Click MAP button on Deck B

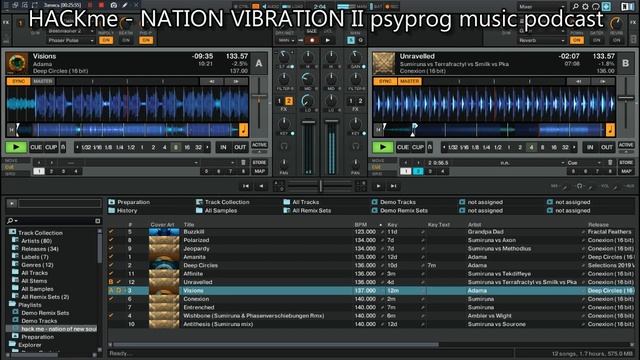point(626,171)
